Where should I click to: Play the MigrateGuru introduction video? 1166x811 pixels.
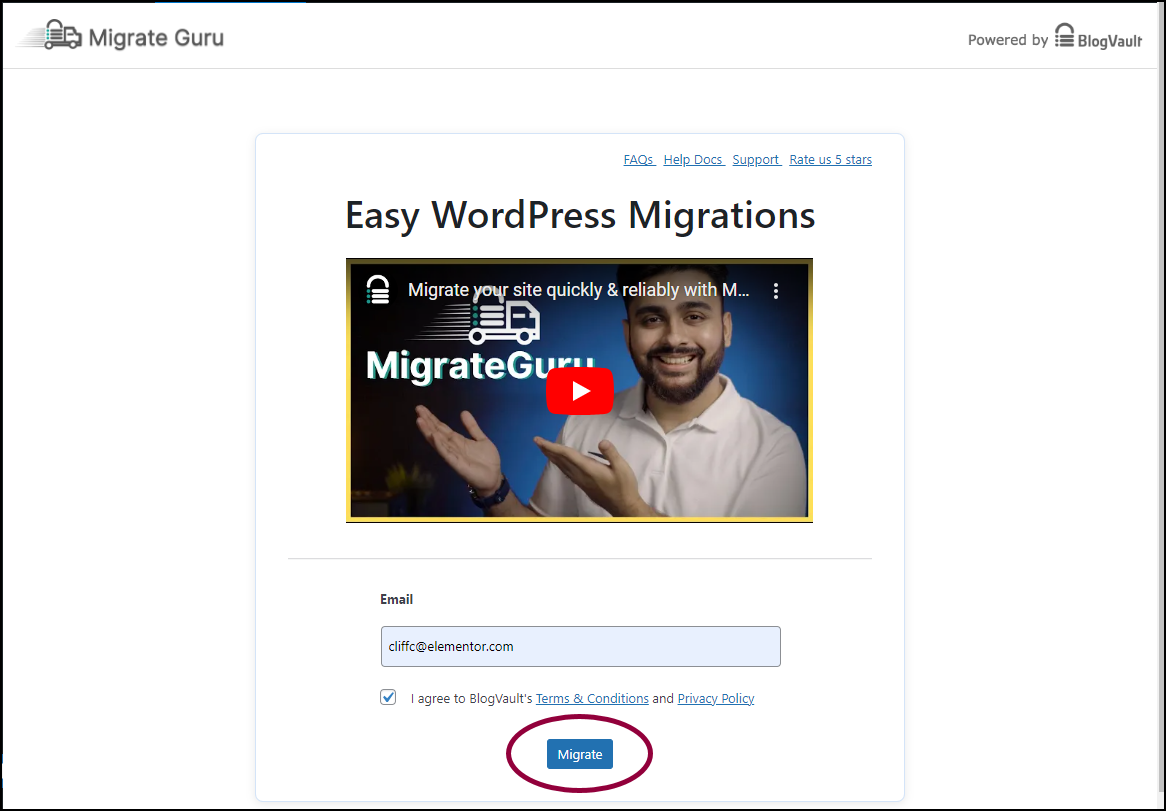point(580,391)
